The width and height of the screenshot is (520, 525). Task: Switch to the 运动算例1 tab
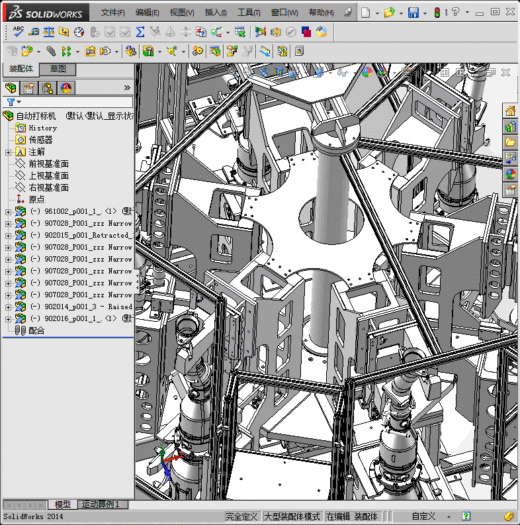[103, 504]
